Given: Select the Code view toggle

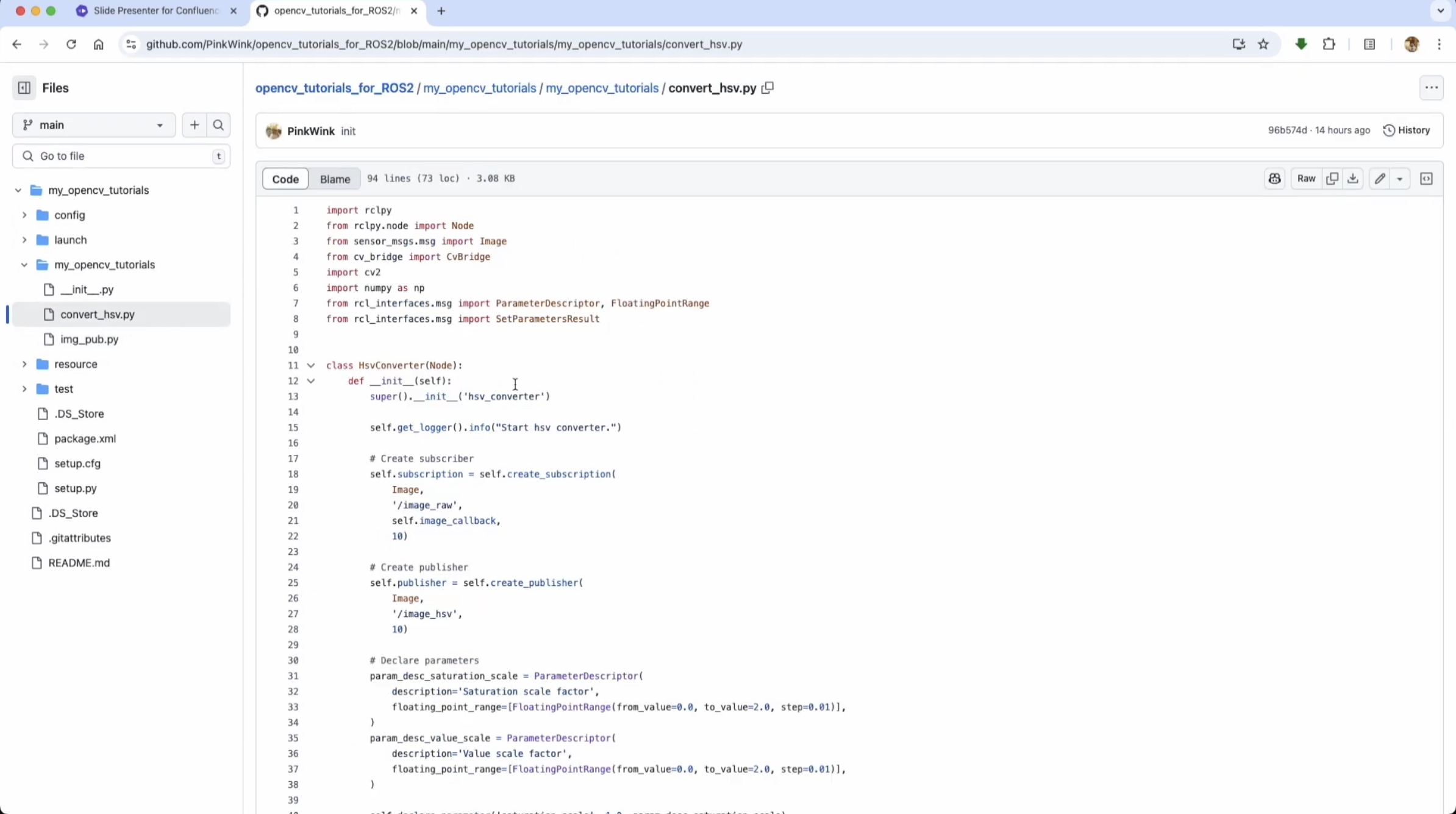Looking at the screenshot, I should [x=285, y=179].
